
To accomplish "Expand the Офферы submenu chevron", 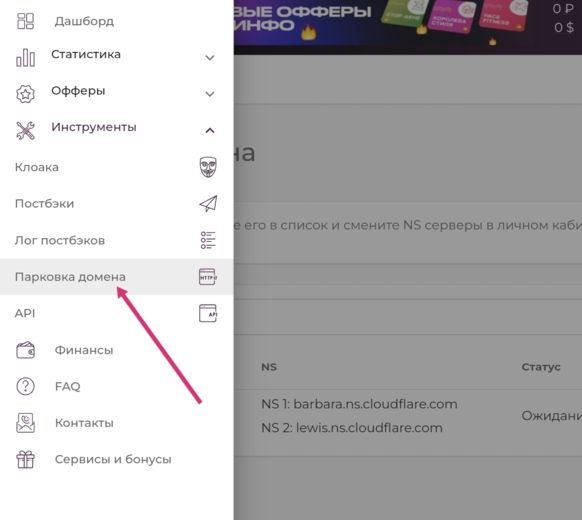I will (x=210, y=94).
